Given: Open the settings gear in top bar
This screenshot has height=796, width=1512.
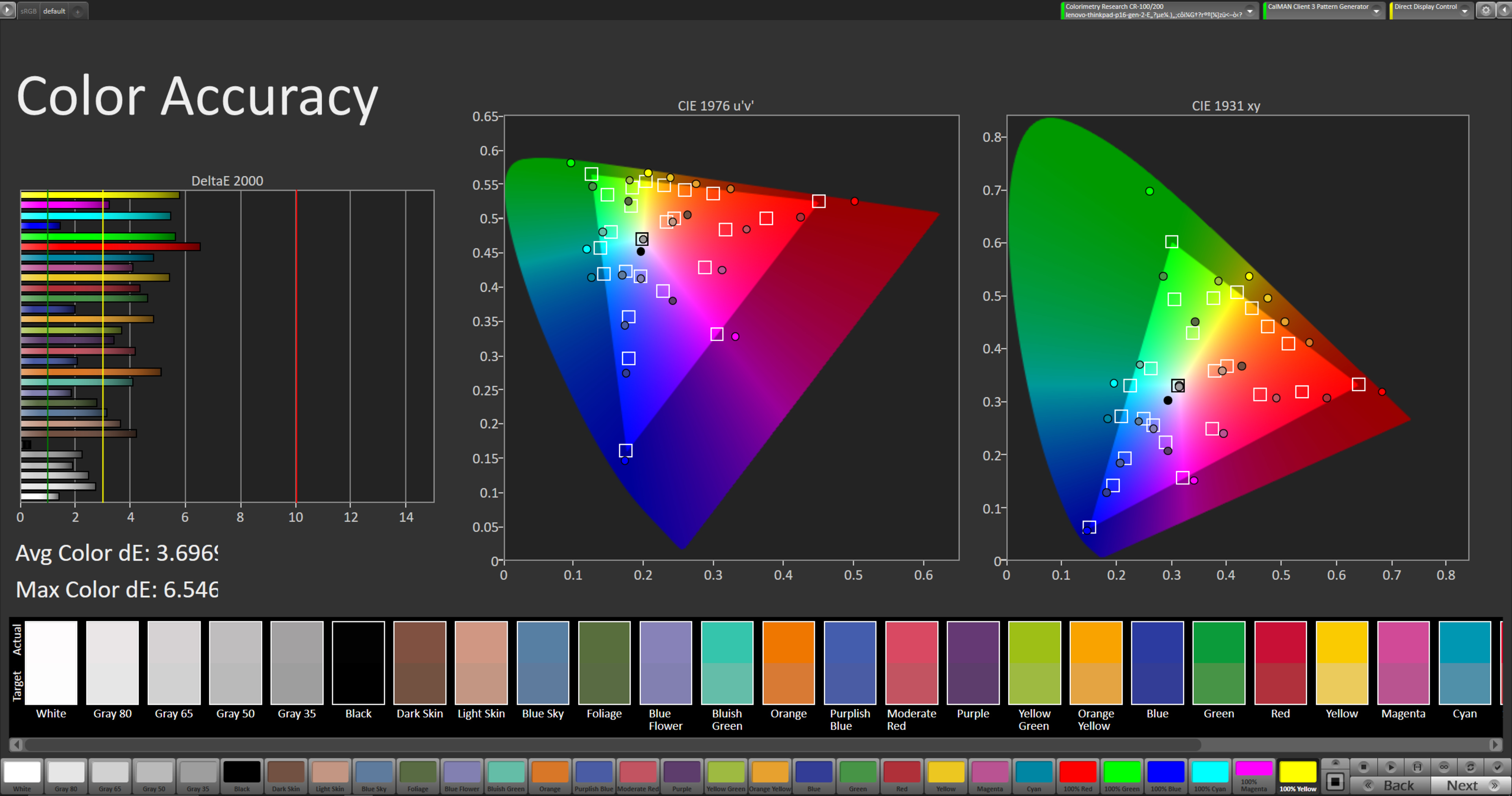Looking at the screenshot, I should tap(1486, 10).
